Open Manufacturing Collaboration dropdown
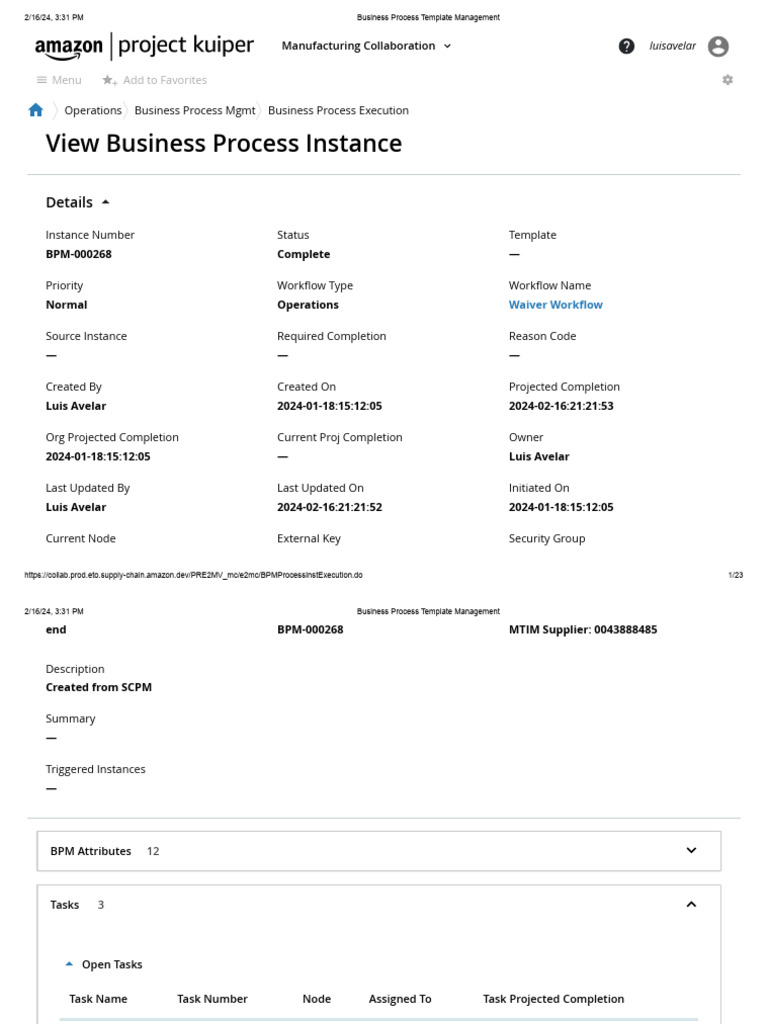The image size is (768, 1024). (366, 46)
